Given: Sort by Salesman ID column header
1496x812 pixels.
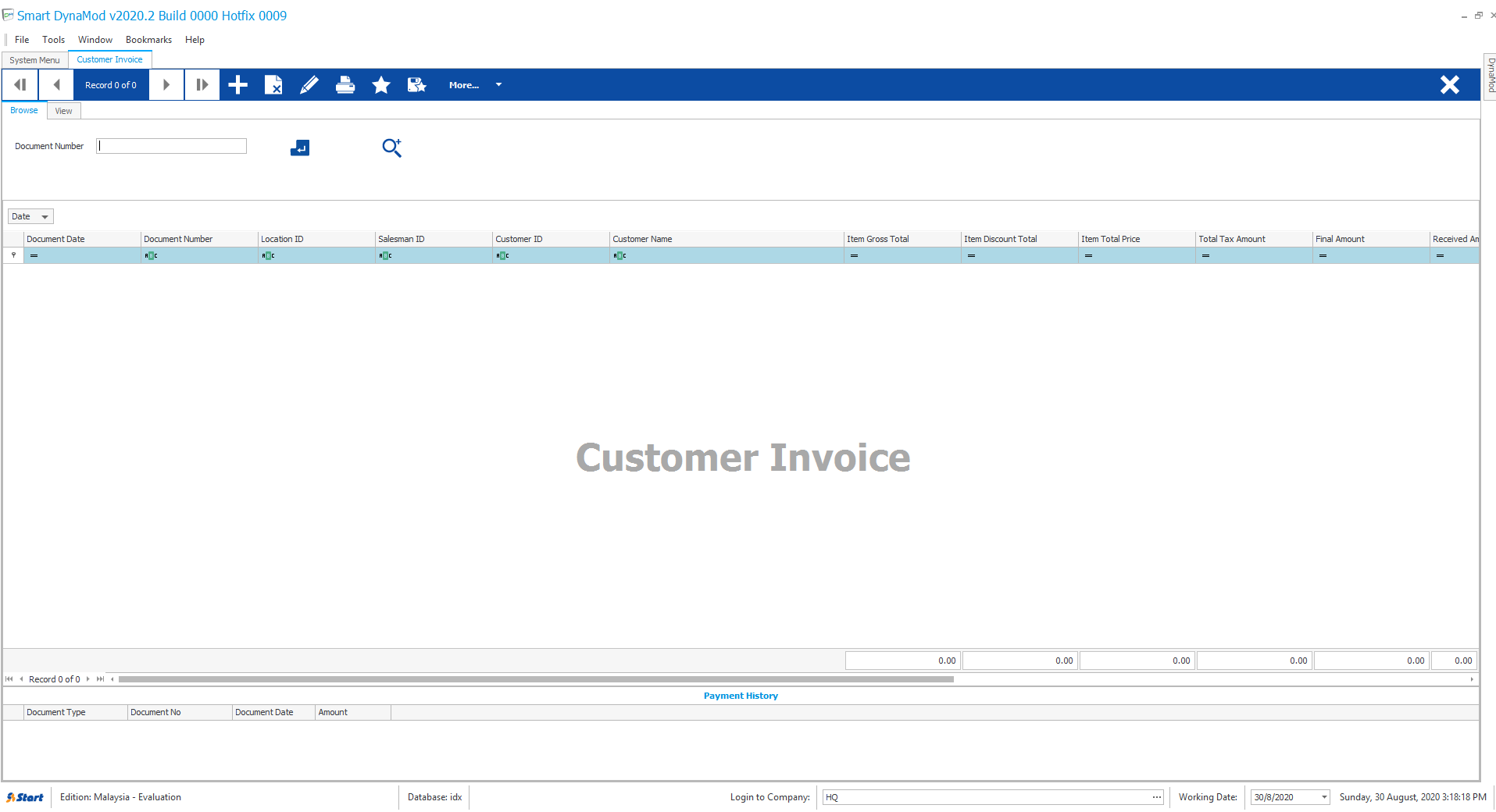Looking at the screenshot, I should pos(434,239).
